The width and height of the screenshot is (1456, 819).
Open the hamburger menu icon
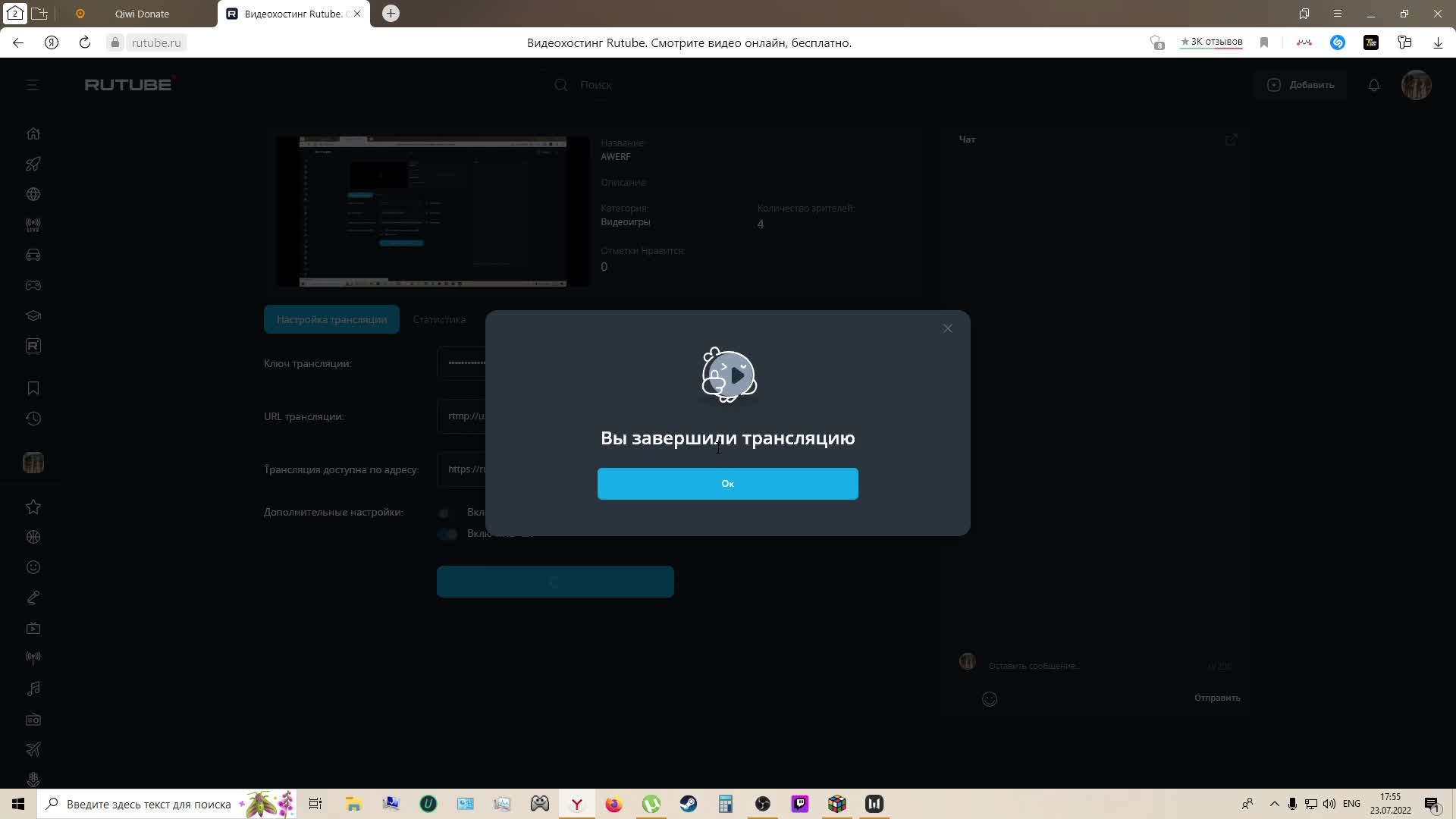coord(32,85)
